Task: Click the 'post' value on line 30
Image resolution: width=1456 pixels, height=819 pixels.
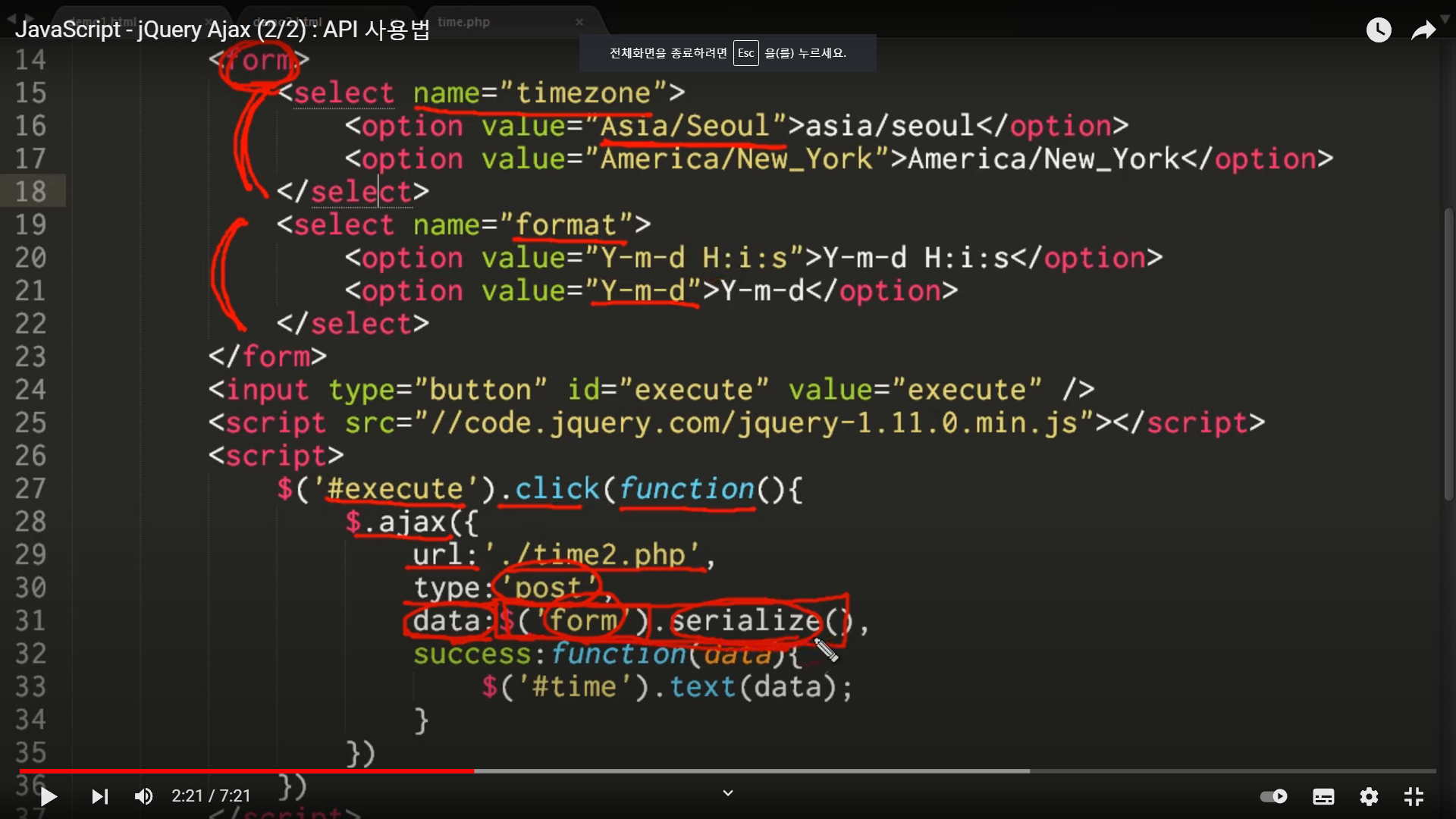Action: (x=548, y=587)
